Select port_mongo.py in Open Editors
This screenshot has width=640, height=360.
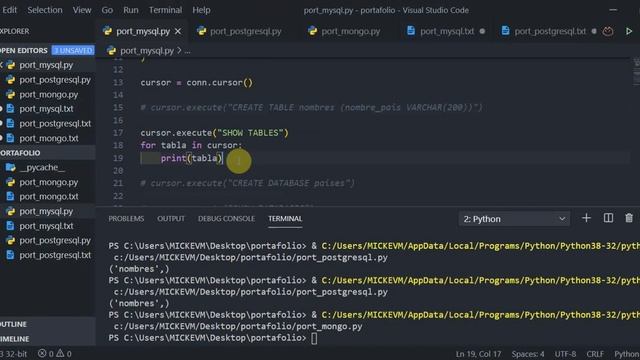pos(48,94)
